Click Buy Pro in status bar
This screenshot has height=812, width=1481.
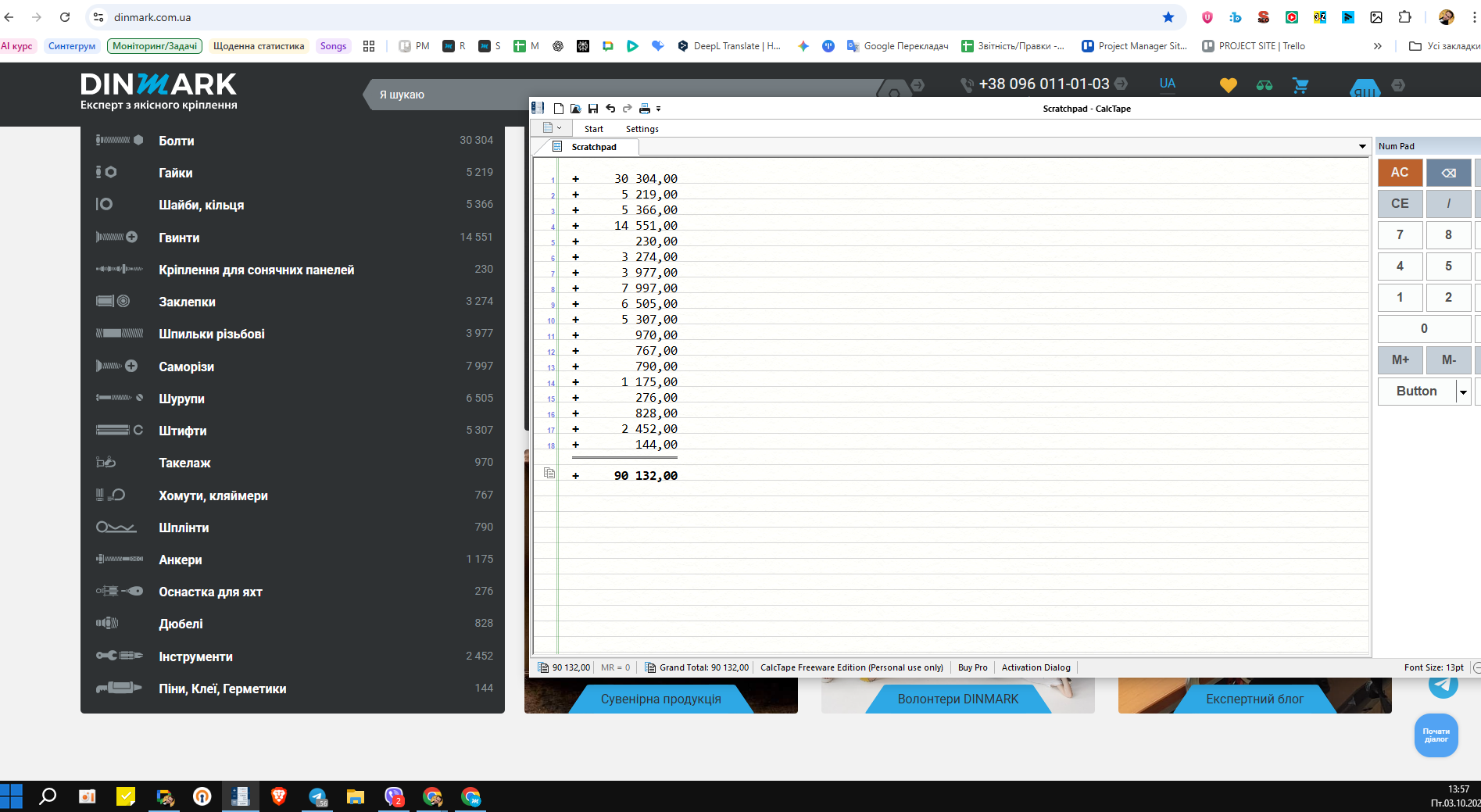click(972, 667)
